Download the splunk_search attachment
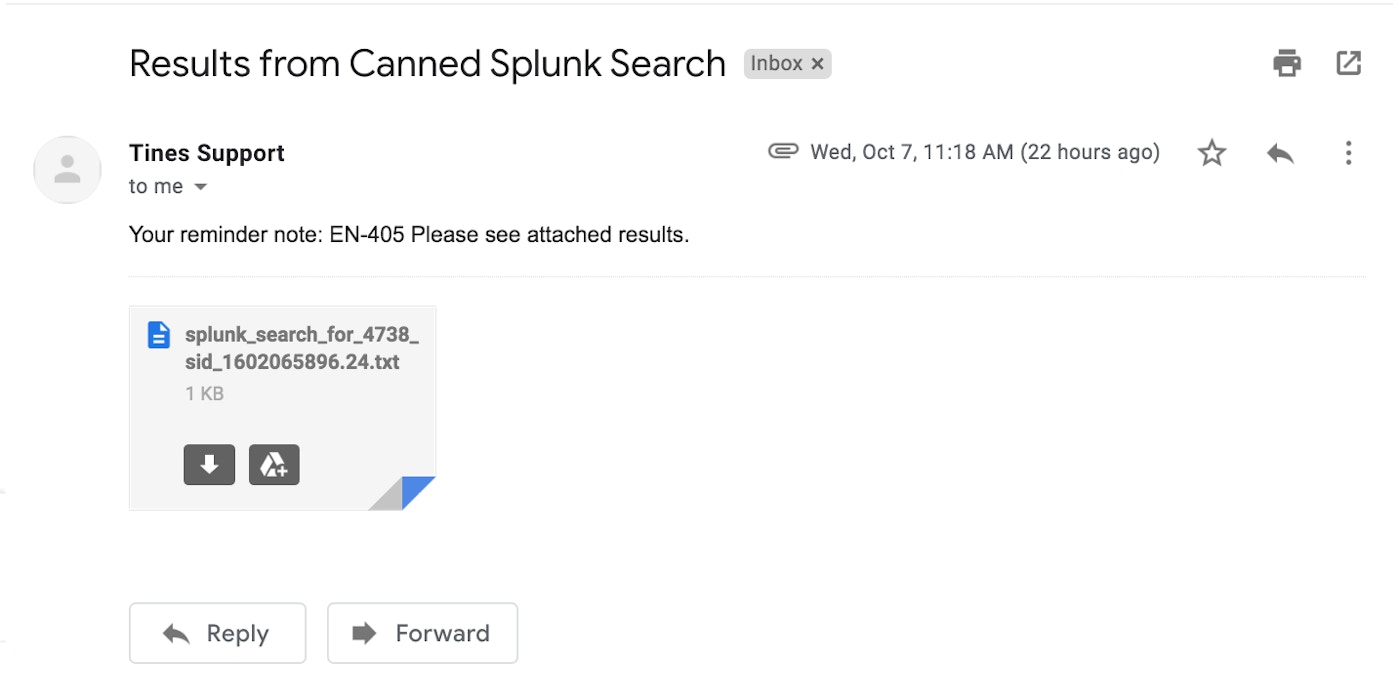The image size is (1400, 700). click(x=209, y=464)
